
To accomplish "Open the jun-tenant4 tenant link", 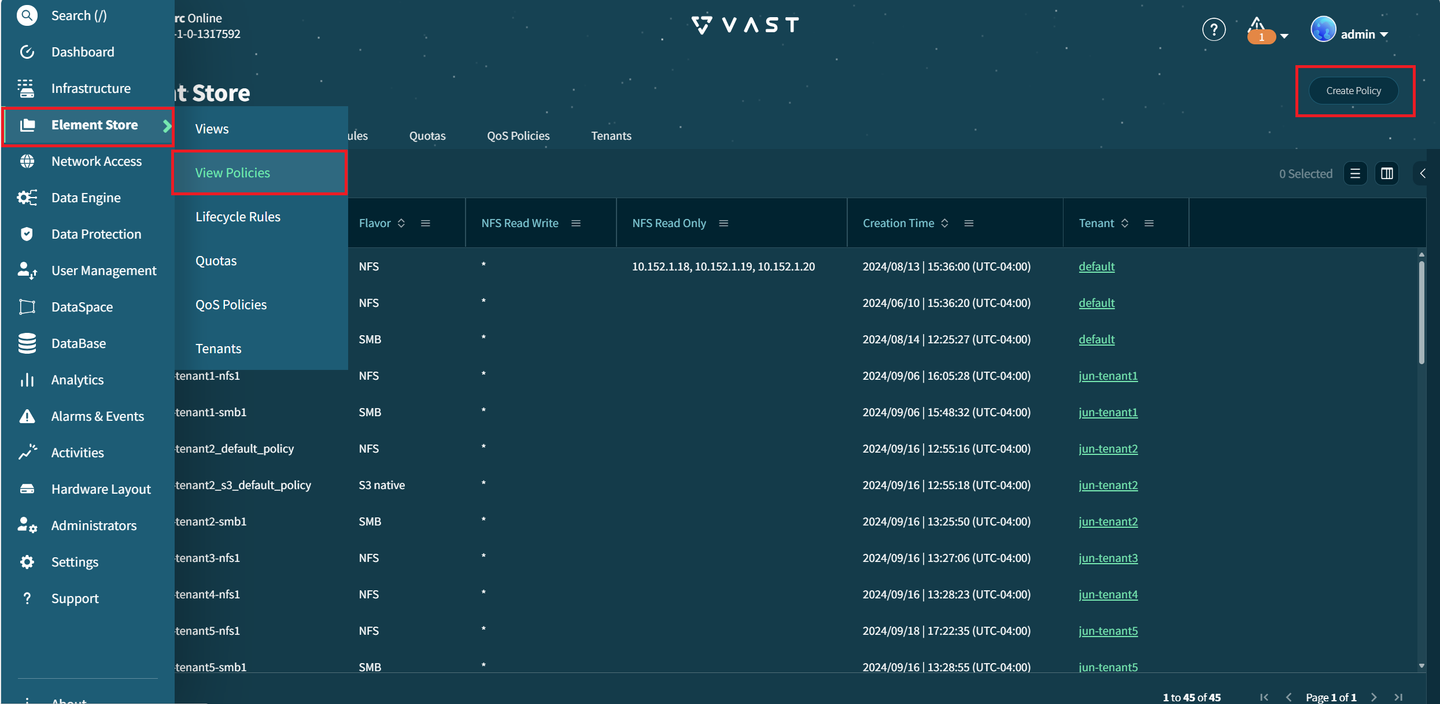I will (x=1108, y=594).
